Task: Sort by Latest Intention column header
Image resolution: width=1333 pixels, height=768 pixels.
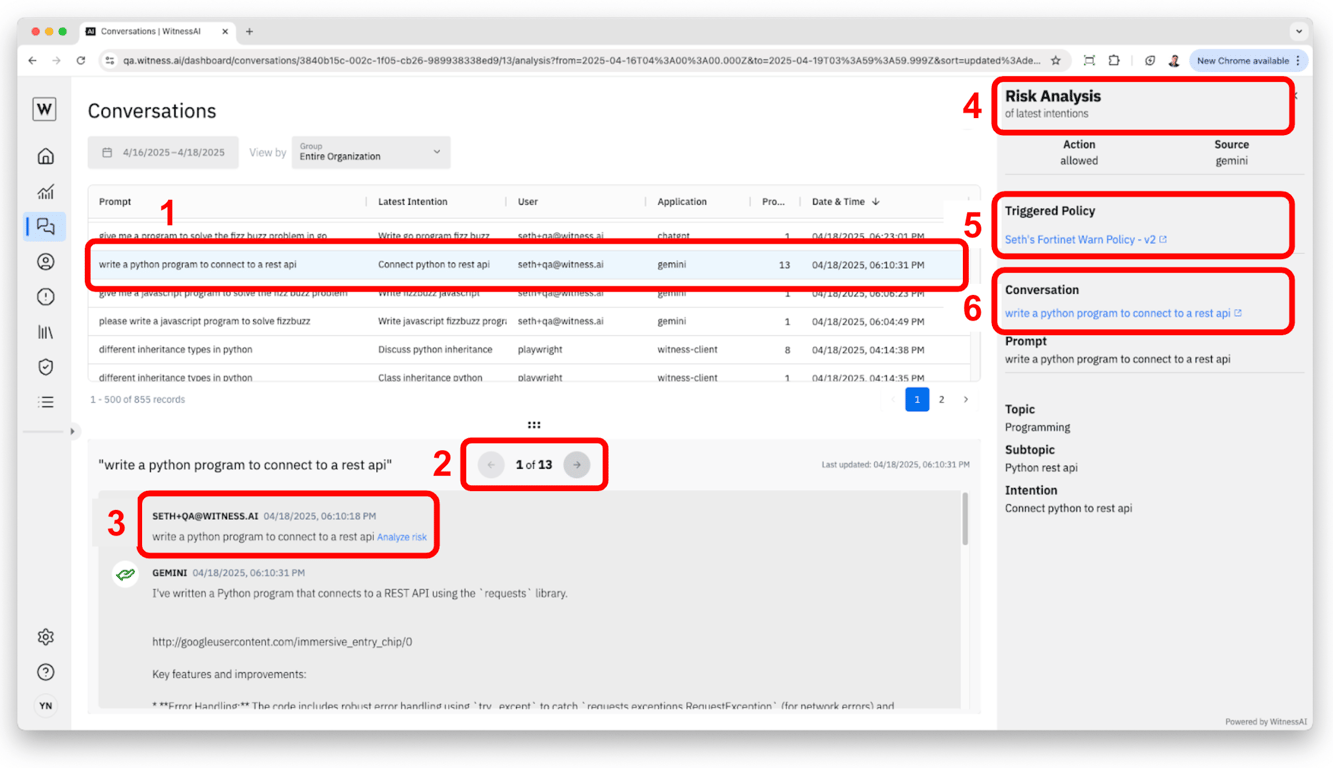Action: coord(412,202)
